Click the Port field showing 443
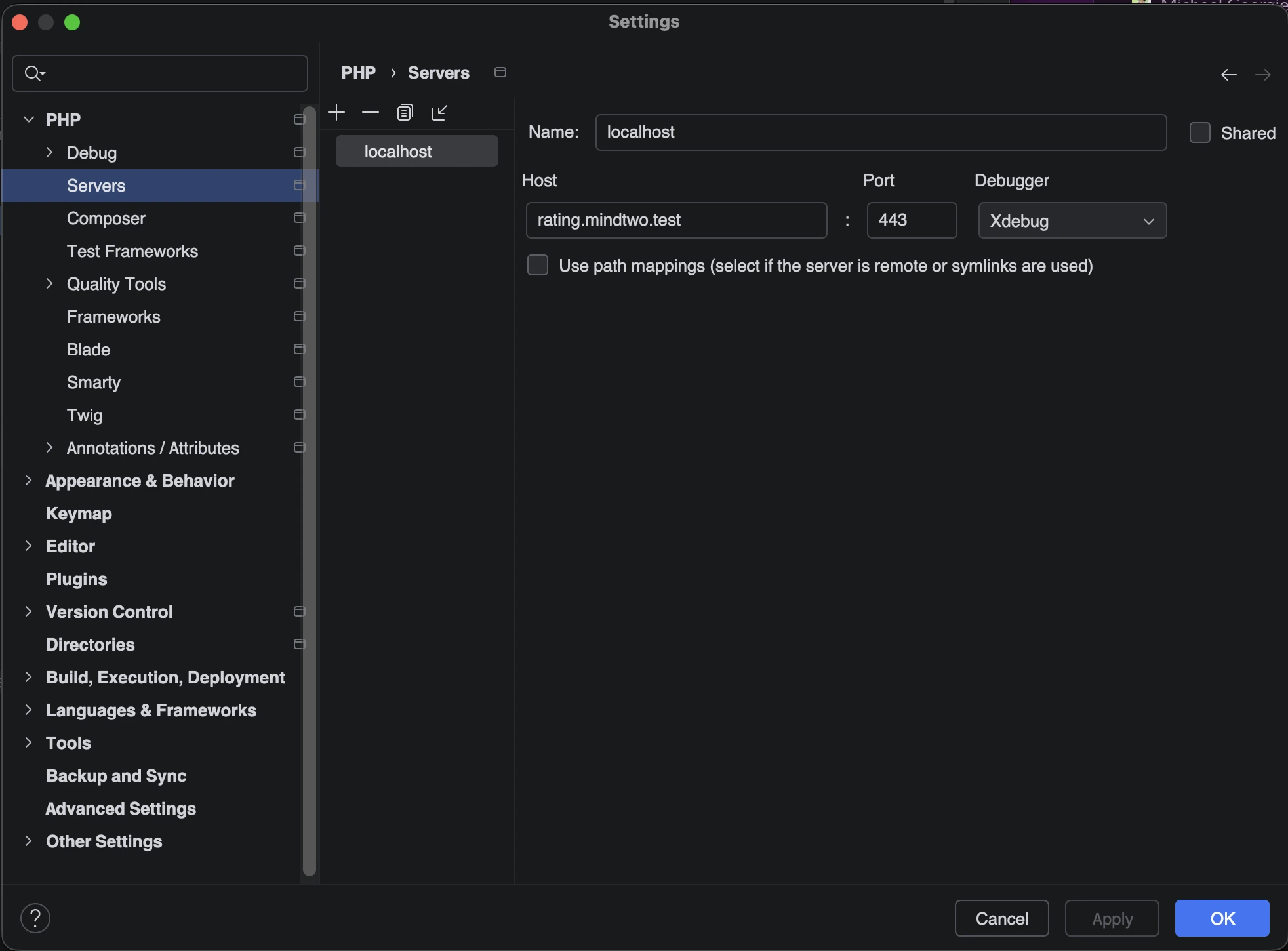 [912, 220]
